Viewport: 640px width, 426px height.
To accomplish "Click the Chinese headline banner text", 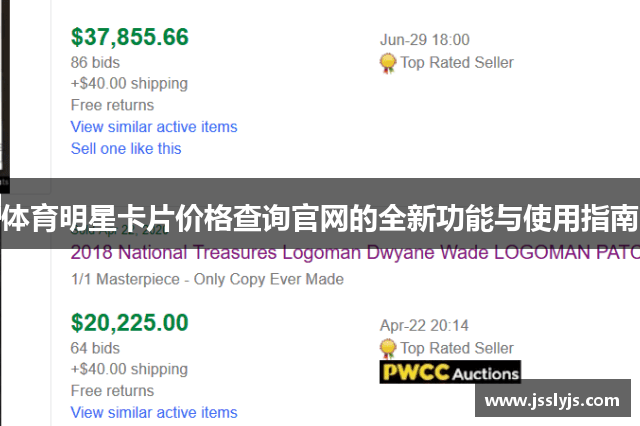I will [320, 219].
